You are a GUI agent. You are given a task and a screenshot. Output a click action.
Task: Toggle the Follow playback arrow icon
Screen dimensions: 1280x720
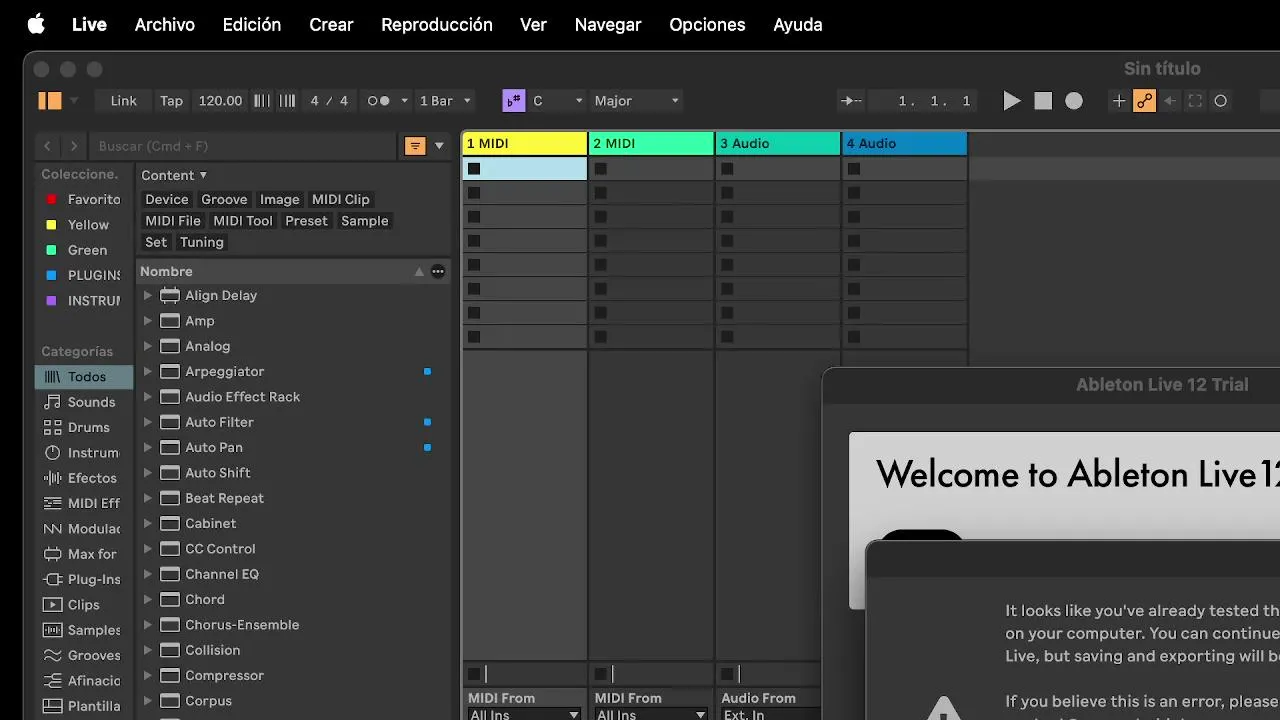pos(851,101)
